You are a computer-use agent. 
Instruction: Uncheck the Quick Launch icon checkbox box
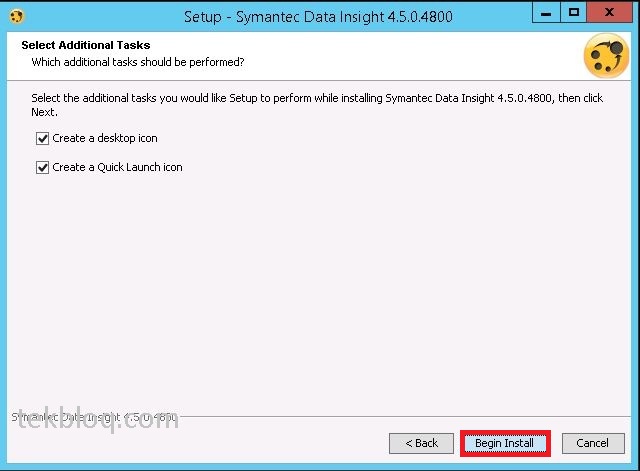[42, 167]
